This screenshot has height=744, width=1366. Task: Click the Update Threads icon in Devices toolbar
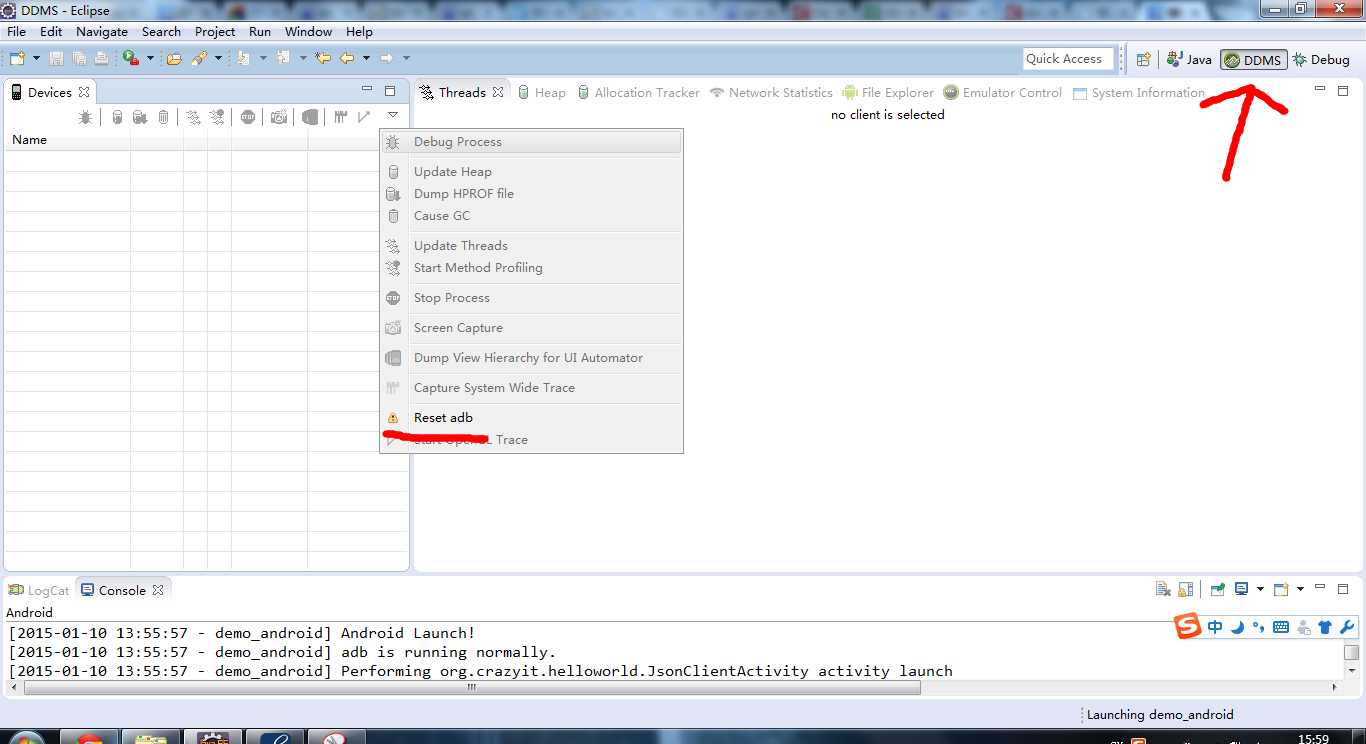point(193,117)
